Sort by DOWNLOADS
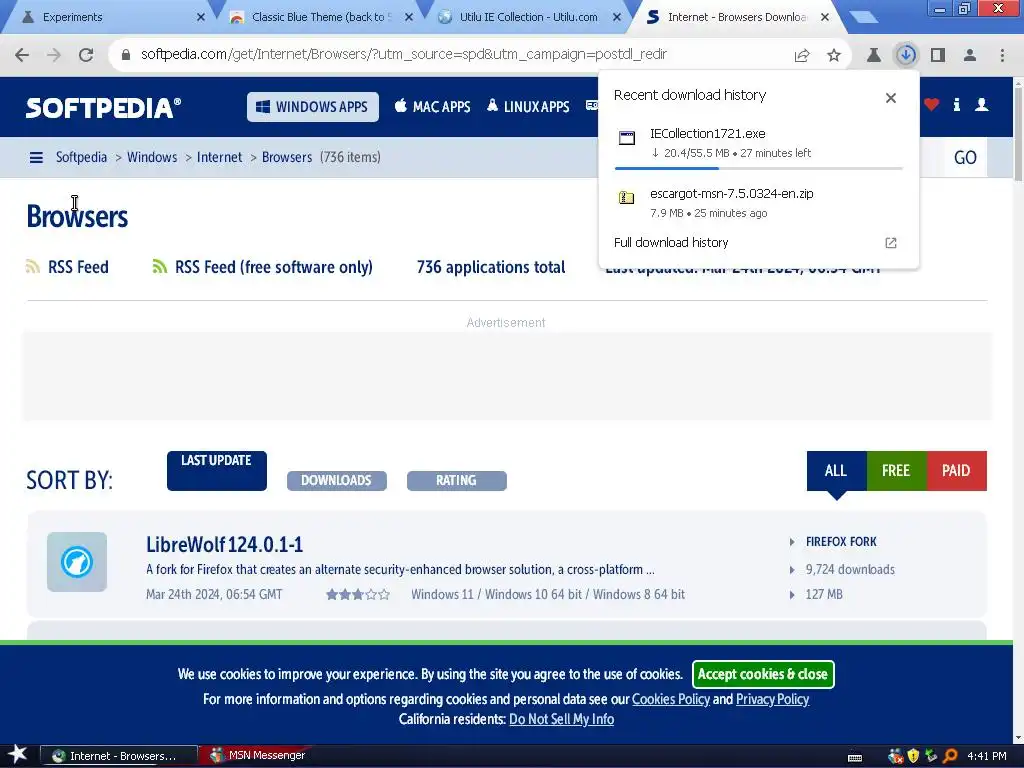 point(336,481)
